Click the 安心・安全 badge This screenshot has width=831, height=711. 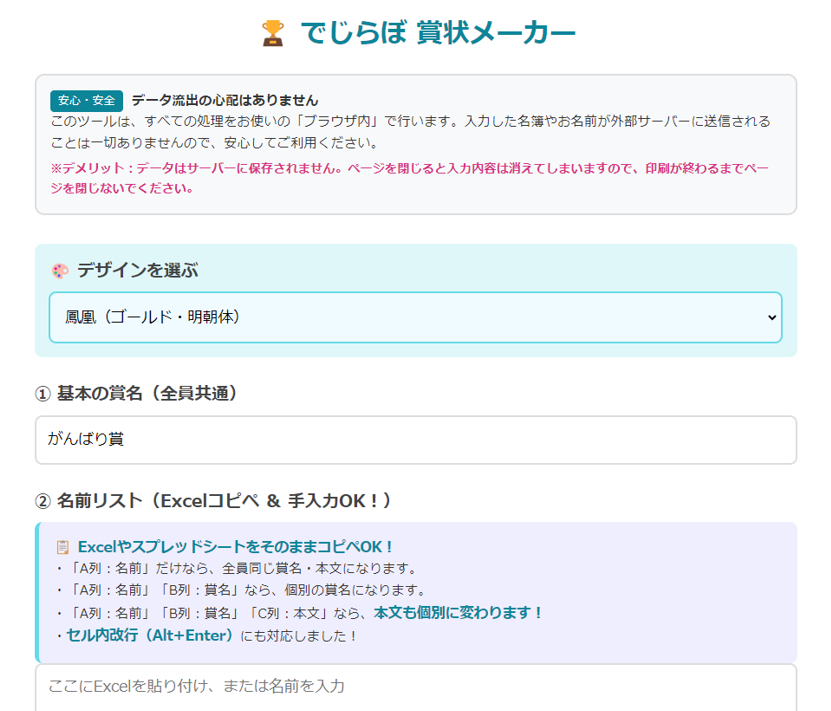86,100
